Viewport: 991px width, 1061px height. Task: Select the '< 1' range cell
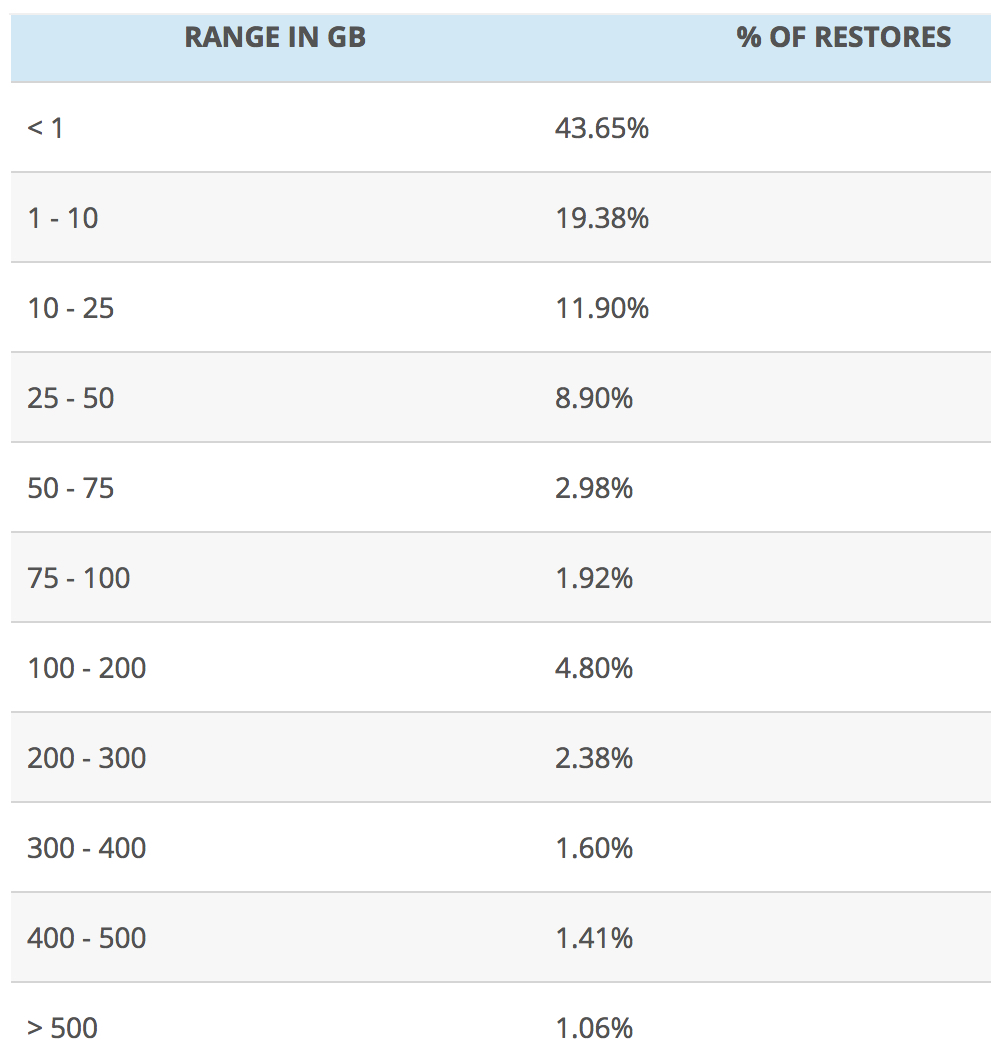pos(45,128)
